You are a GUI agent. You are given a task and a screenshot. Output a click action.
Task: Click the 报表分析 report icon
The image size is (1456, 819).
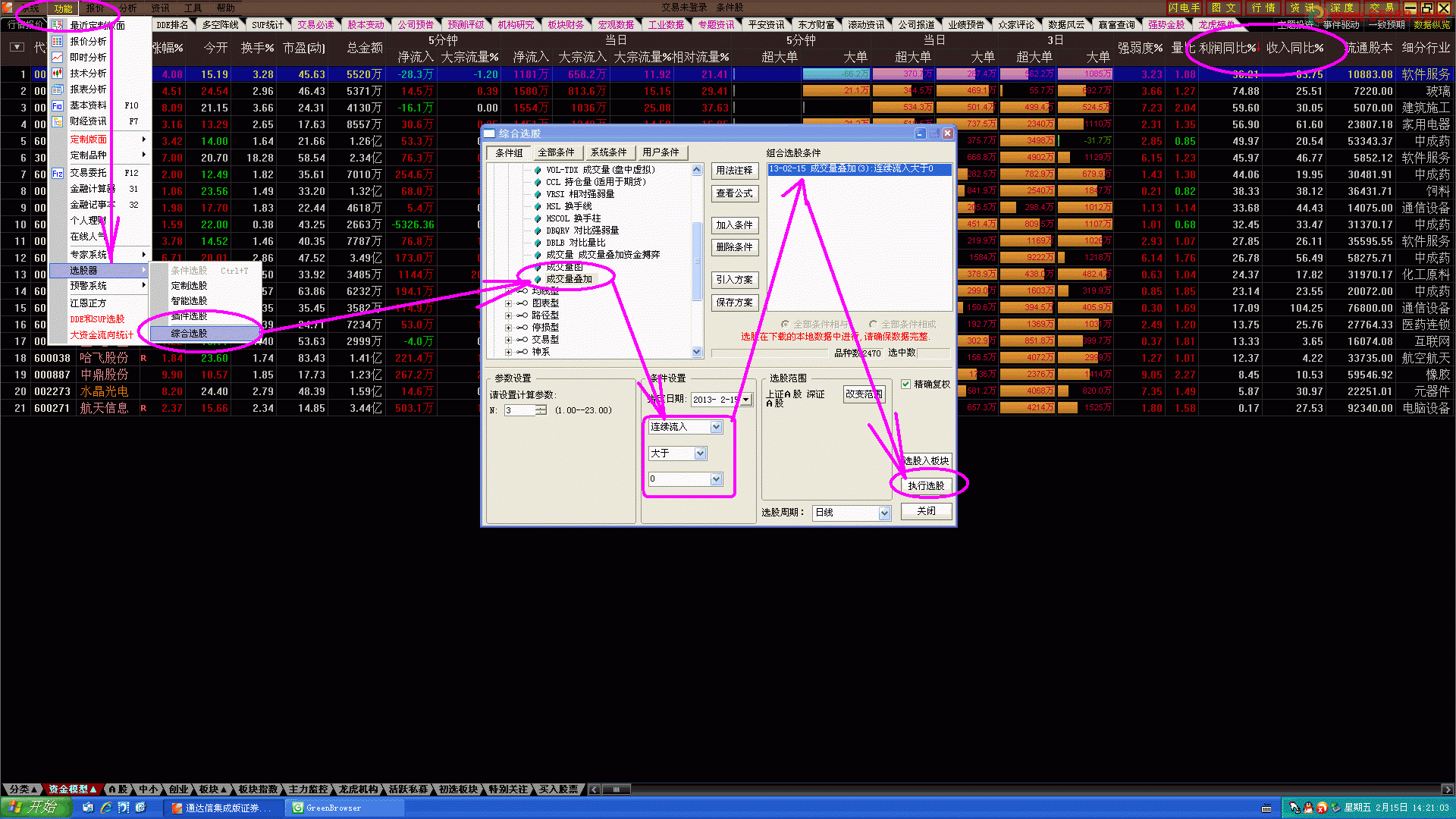58,89
